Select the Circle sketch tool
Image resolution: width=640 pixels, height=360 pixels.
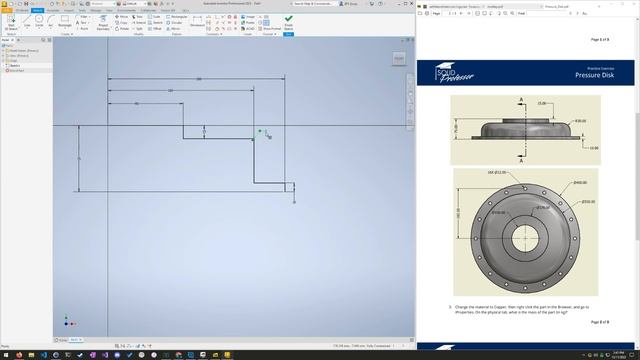[39, 22]
